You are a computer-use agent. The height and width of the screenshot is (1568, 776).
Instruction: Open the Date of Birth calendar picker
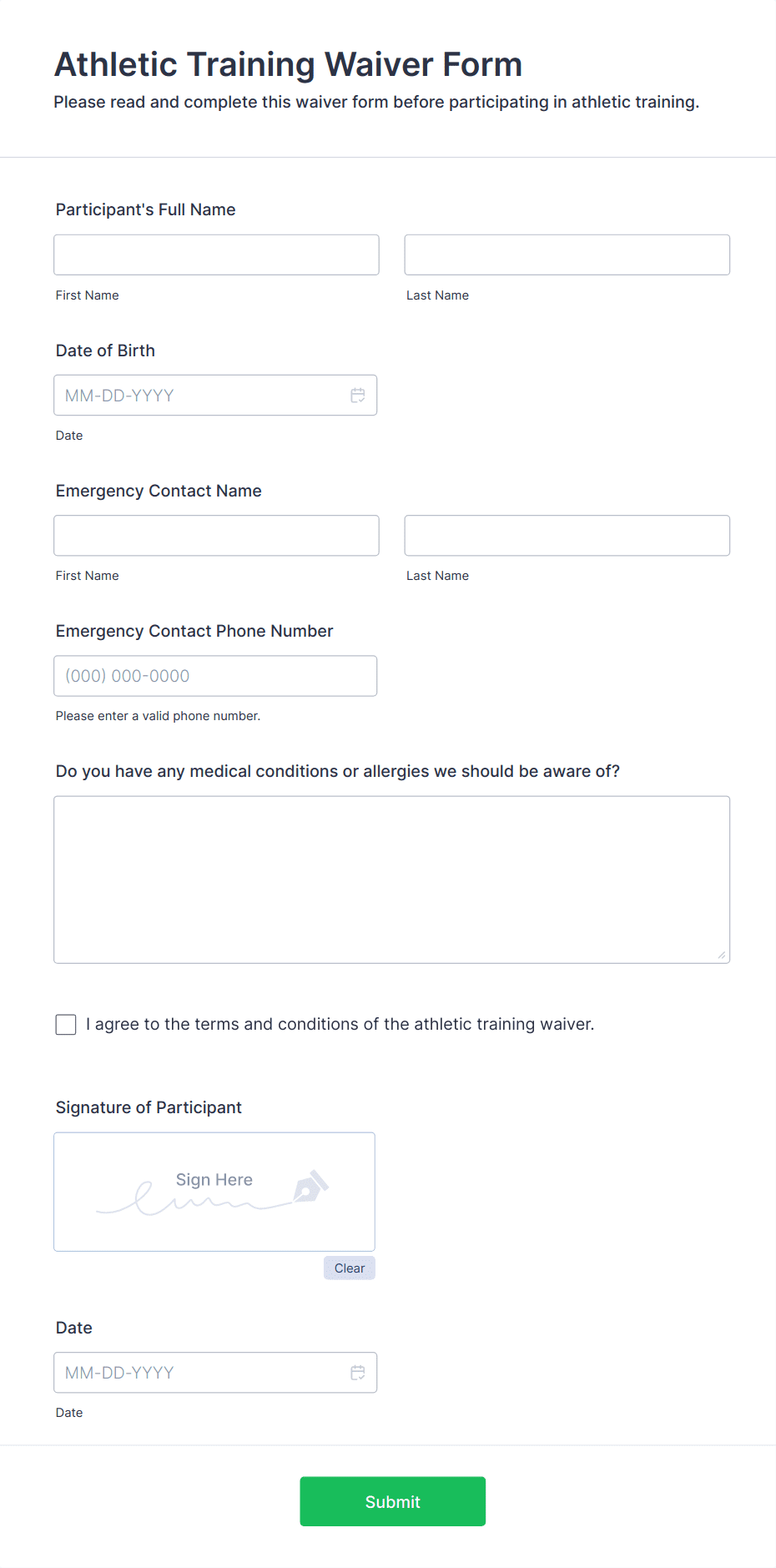tap(358, 395)
